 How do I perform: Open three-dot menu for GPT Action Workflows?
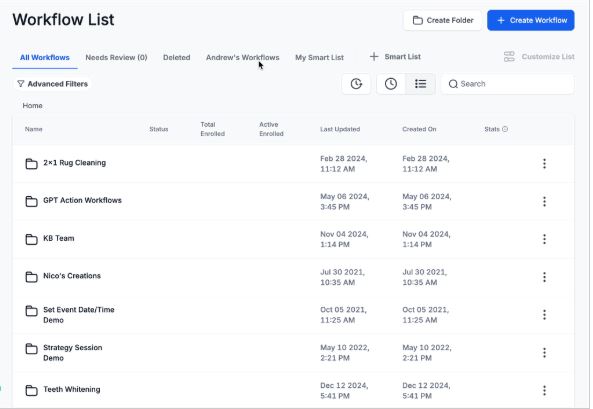pos(544,201)
